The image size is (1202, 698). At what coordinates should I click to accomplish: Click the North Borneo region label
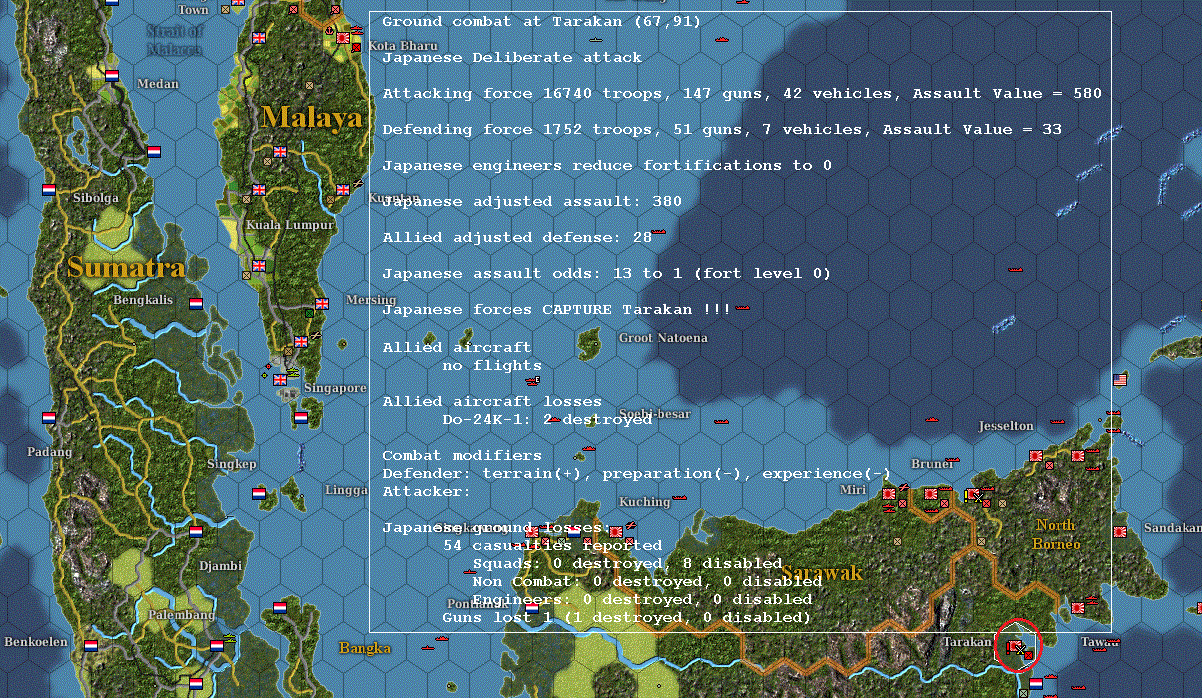point(1057,535)
